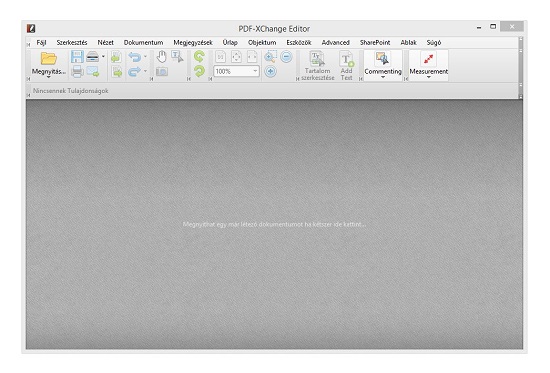Image resolution: width=550 pixels, height=373 pixels.
Task: Click the Undo blue arrow icon
Action: [134, 56]
